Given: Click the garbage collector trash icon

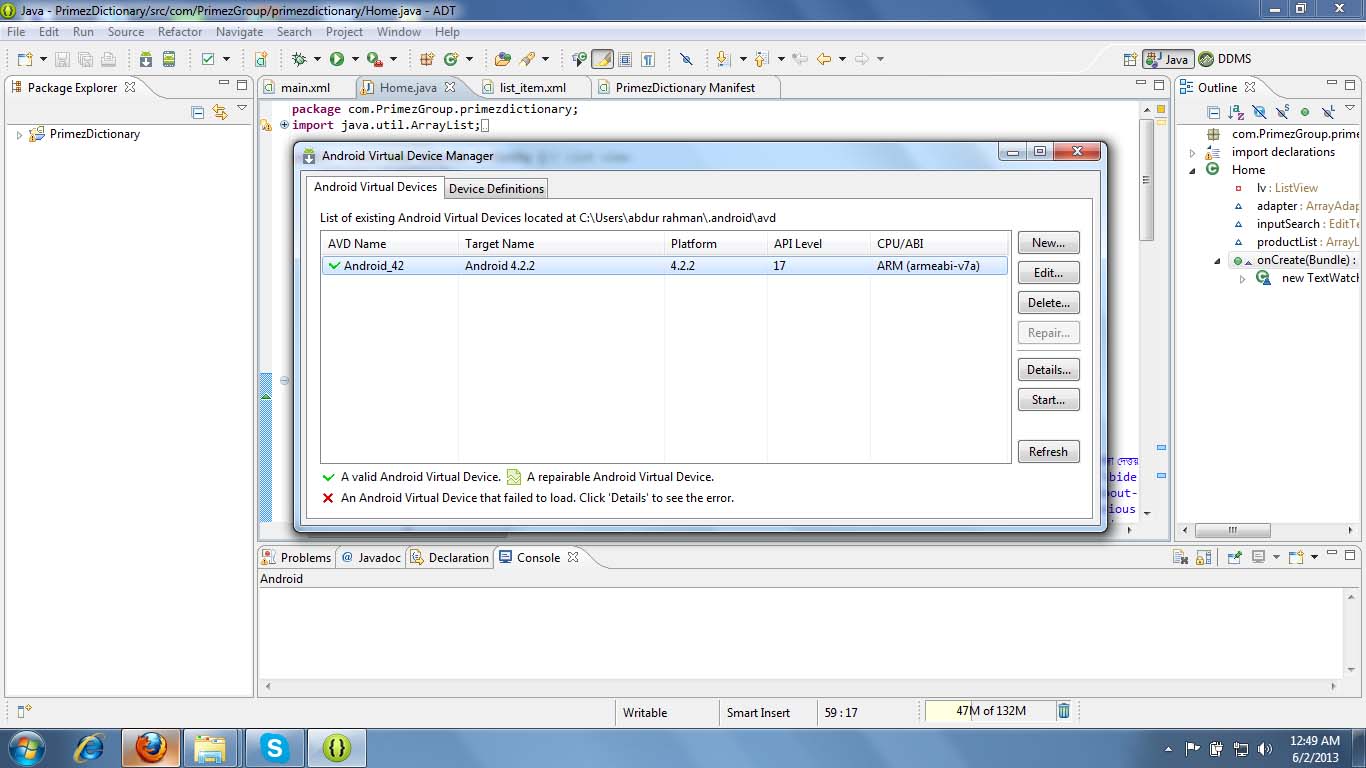Looking at the screenshot, I should (x=1064, y=711).
